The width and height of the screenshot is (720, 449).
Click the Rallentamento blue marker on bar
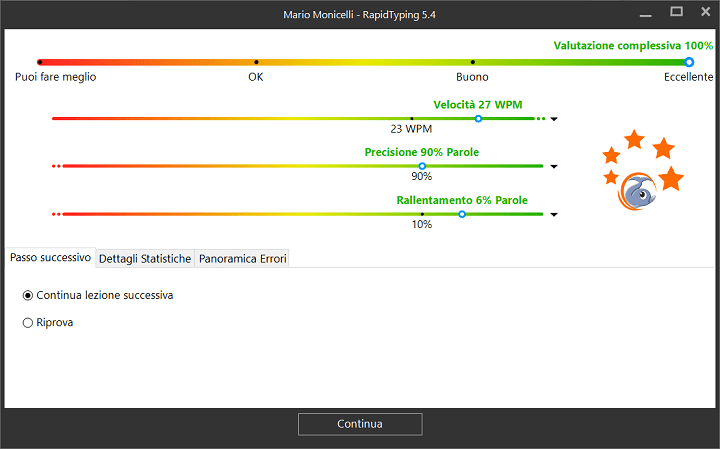[462, 214]
